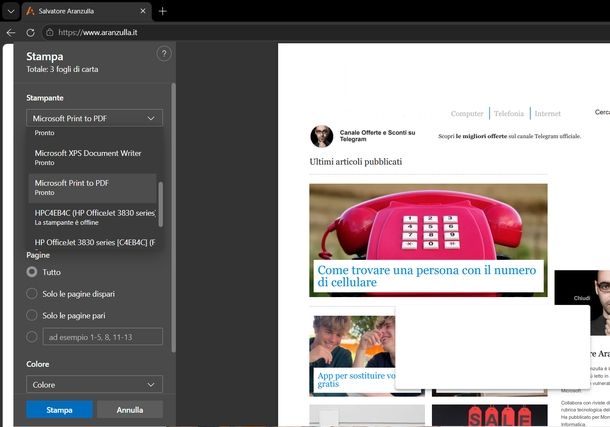Click the Stampante section label
The width and height of the screenshot is (610, 427).
click(x=45, y=98)
